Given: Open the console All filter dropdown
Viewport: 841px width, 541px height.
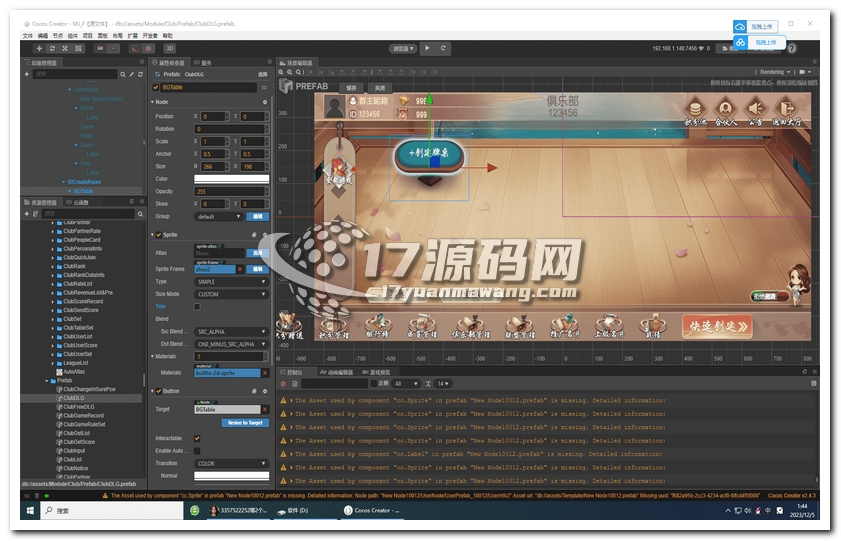Looking at the screenshot, I should [406, 384].
